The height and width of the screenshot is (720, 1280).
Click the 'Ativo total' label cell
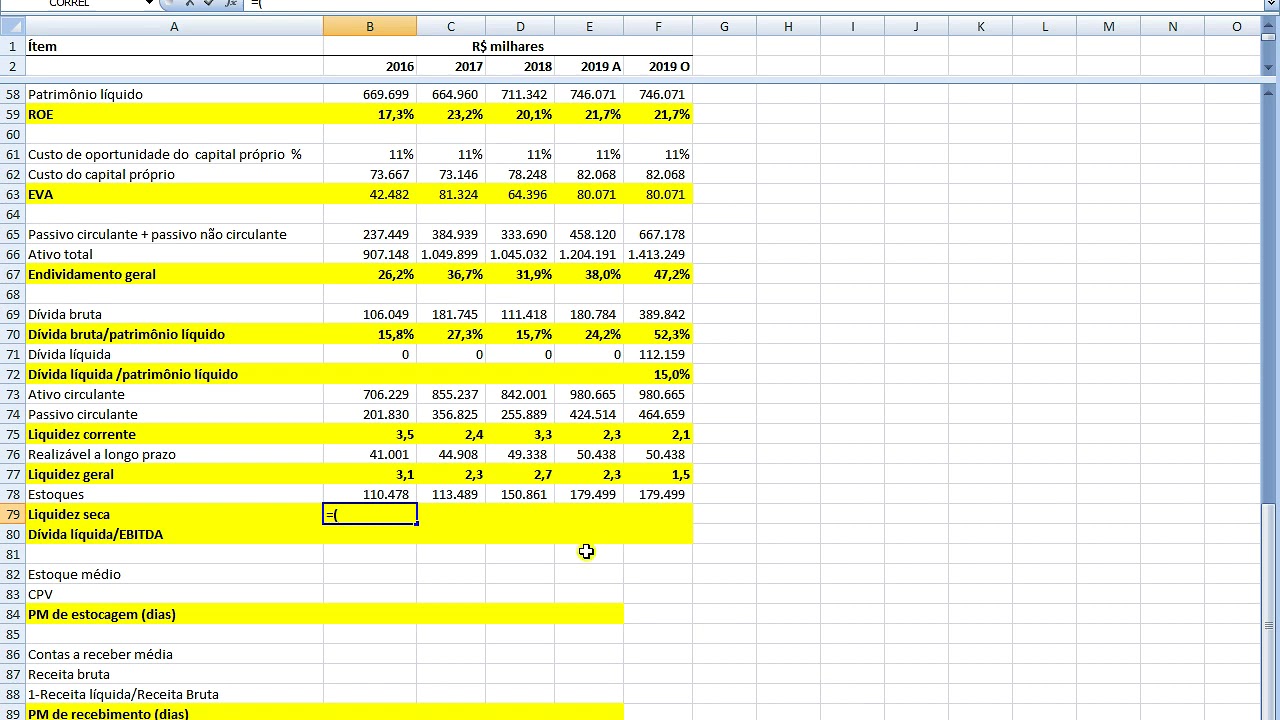point(174,254)
